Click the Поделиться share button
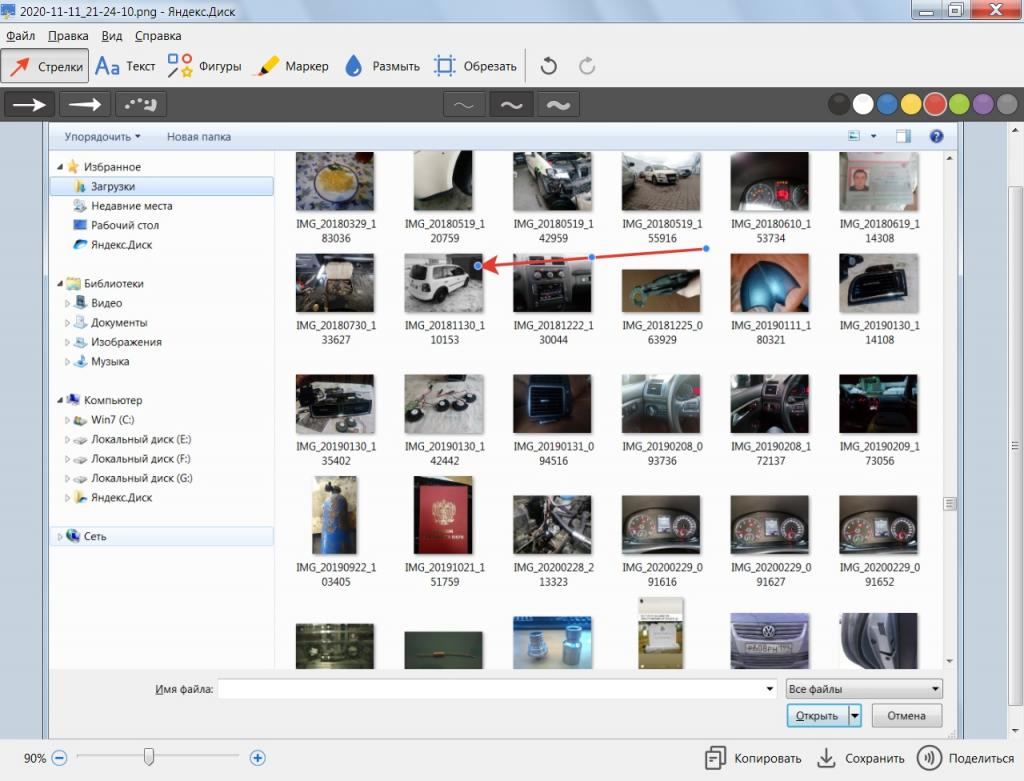Screen dimensions: 1024x781 [966, 758]
